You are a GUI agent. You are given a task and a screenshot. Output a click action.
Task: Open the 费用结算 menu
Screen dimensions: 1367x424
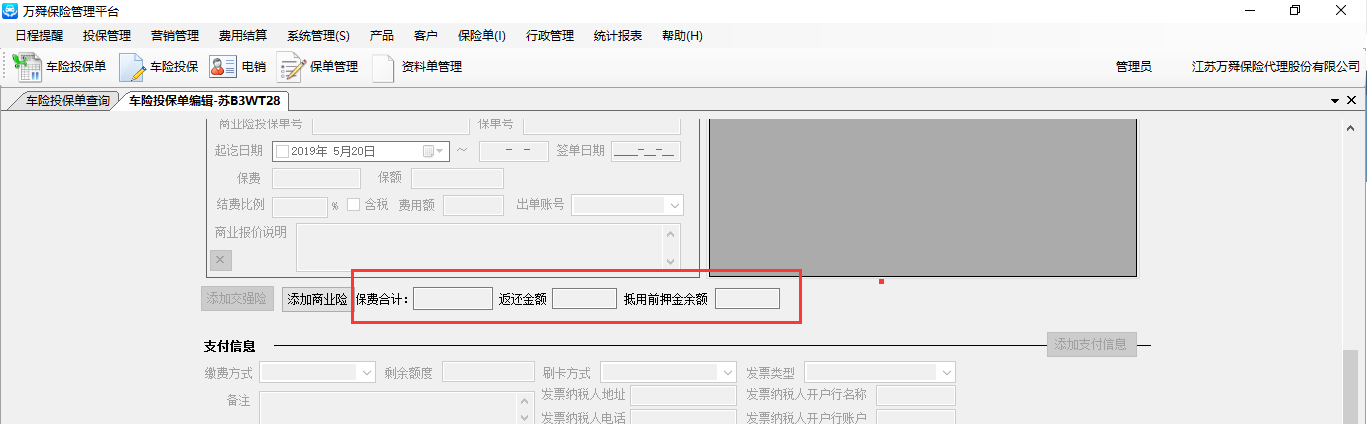pyautogui.click(x=243, y=35)
